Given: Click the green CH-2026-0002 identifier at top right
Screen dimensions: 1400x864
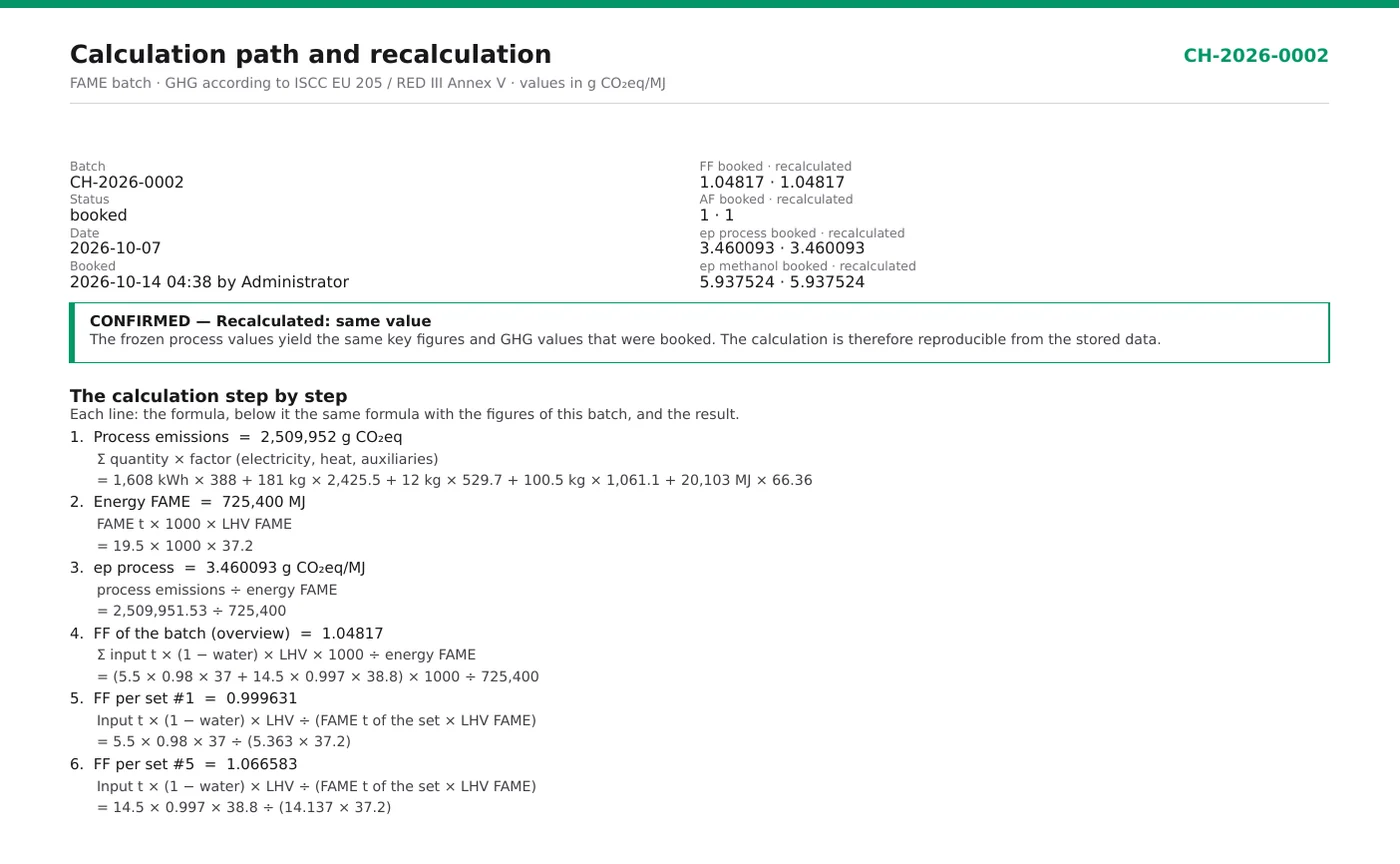Looking at the screenshot, I should [x=1256, y=56].
